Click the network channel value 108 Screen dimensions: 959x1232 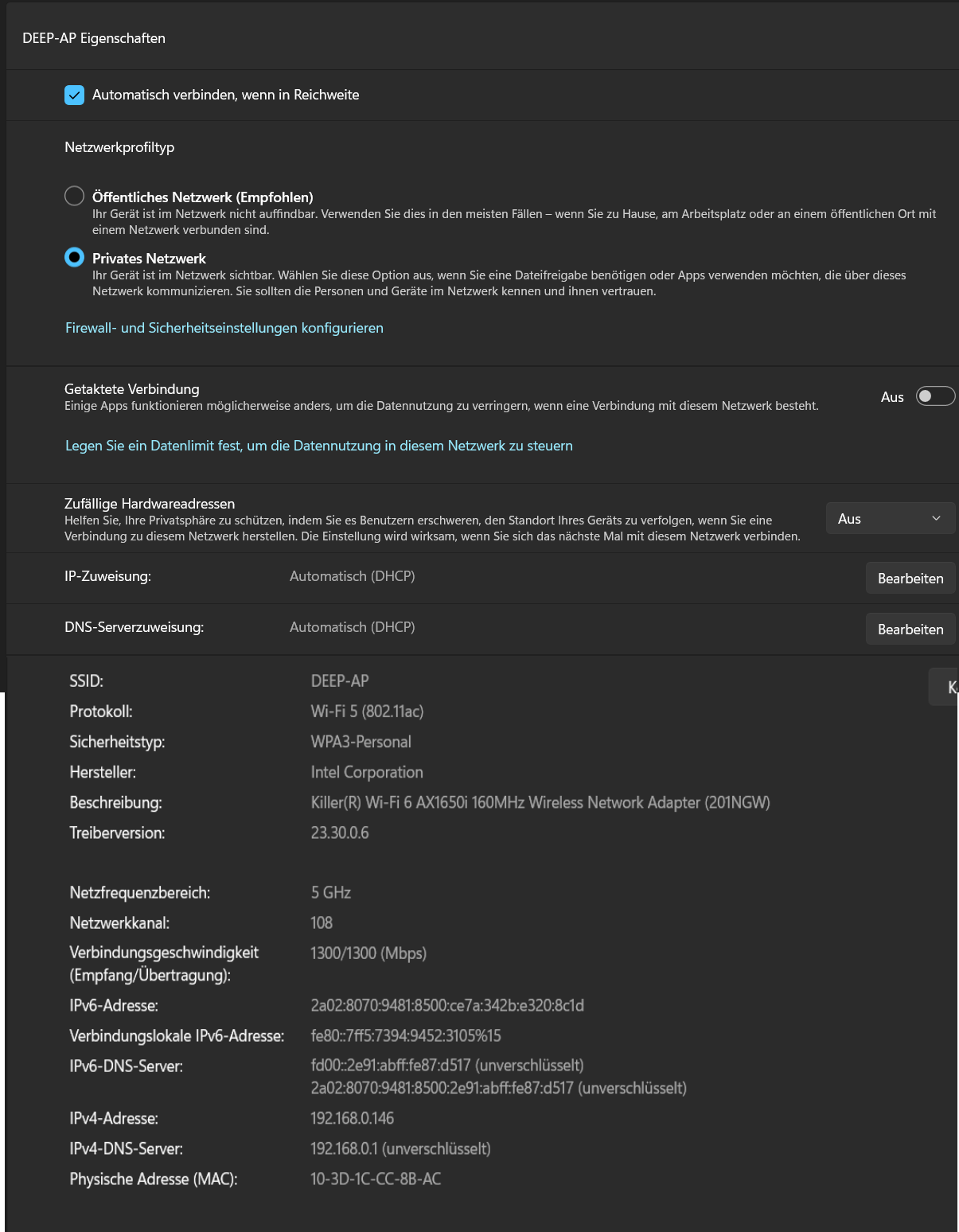pyautogui.click(x=322, y=922)
